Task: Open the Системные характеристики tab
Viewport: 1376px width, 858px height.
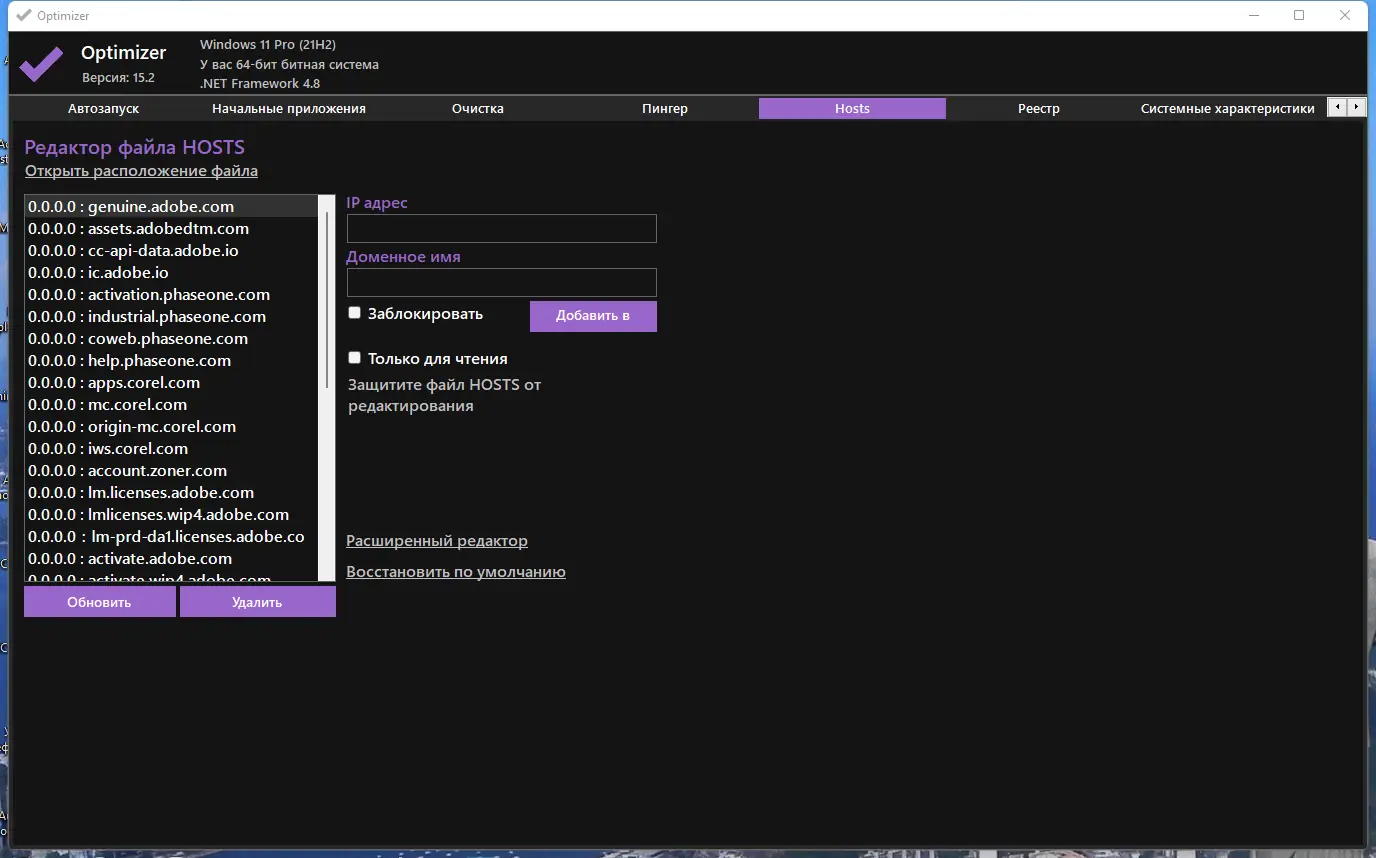Action: (x=1227, y=108)
